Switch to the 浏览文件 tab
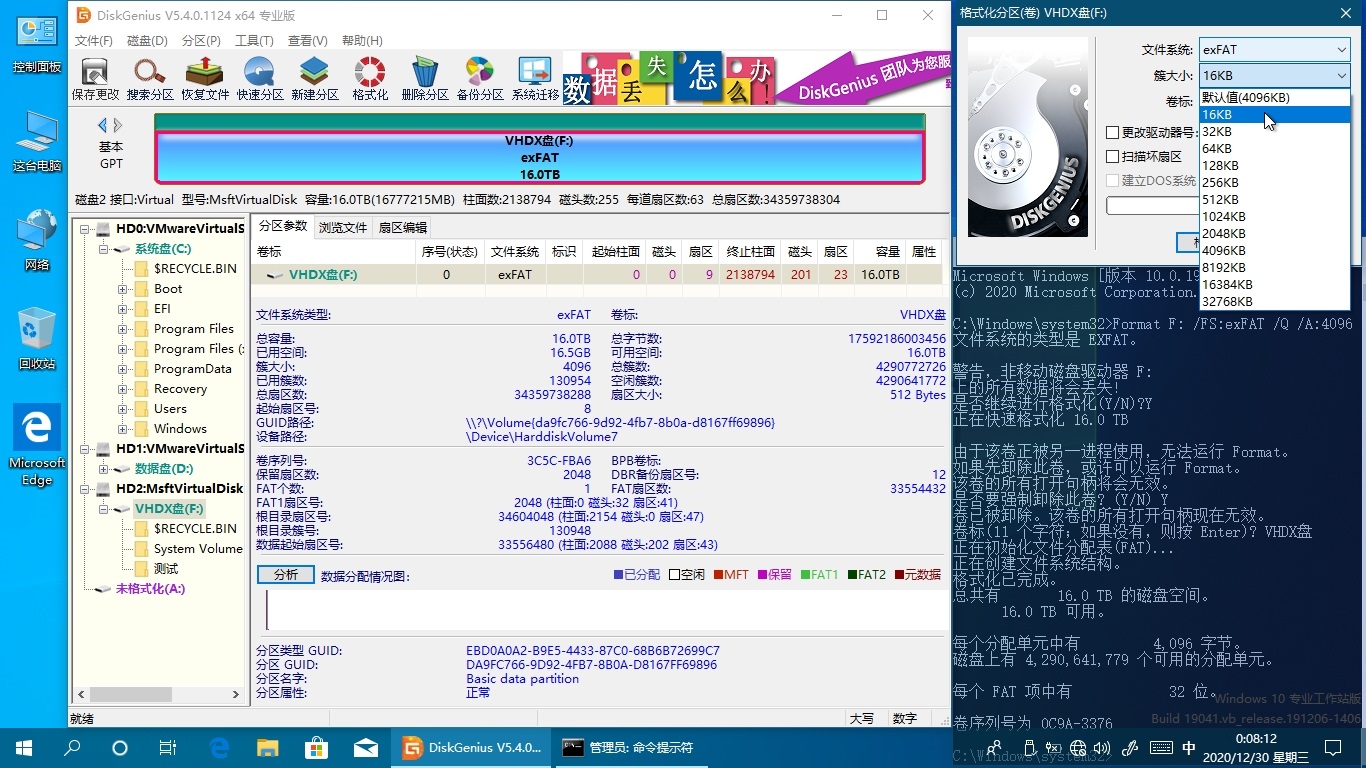The height and width of the screenshot is (768, 1366). click(x=343, y=227)
